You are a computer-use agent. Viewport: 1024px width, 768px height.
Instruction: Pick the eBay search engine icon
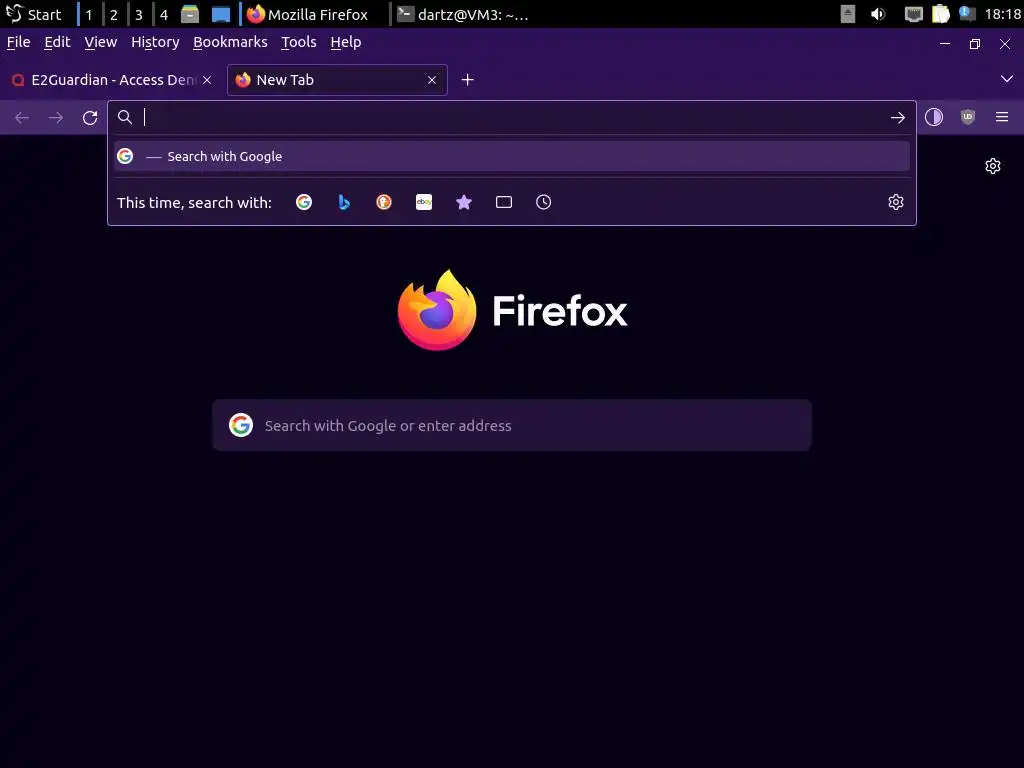(x=424, y=202)
